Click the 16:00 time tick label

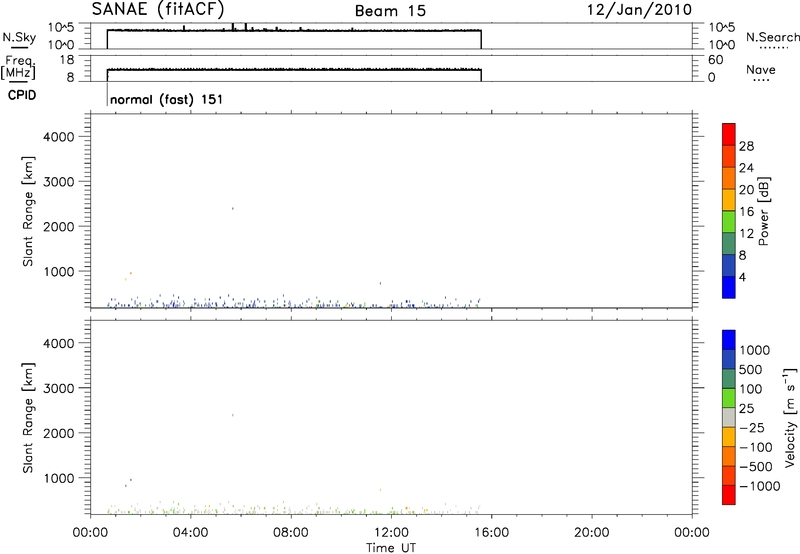tap(491, 533)
